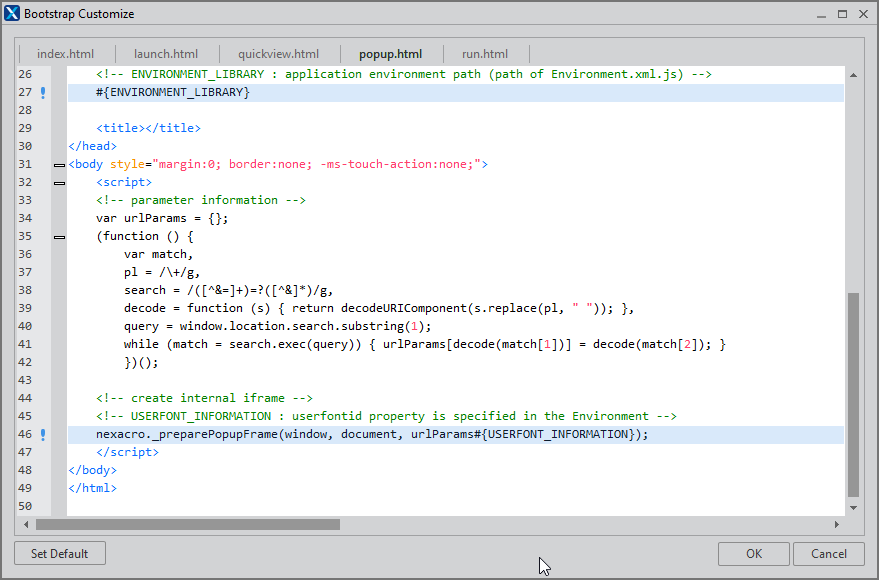Switch to the run.html tab
Viewport: 879px width, 580px height.
click(x=484, y=54)
